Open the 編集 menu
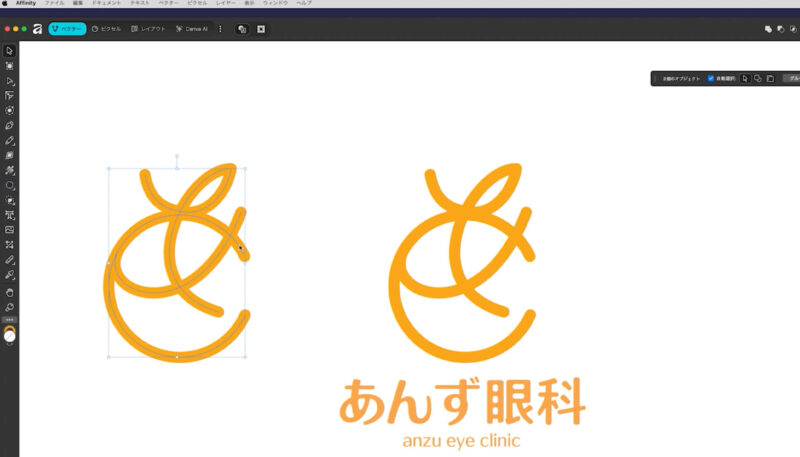800x457 pixels. point(78,3)
